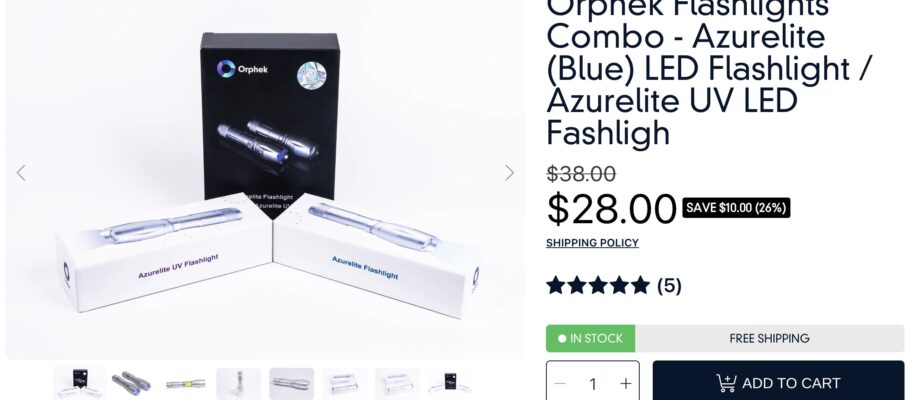This screenshot has height=400, width=920.
Task: Select the thumbnail of flashlight with yellow band
Action: click(185, 384)
